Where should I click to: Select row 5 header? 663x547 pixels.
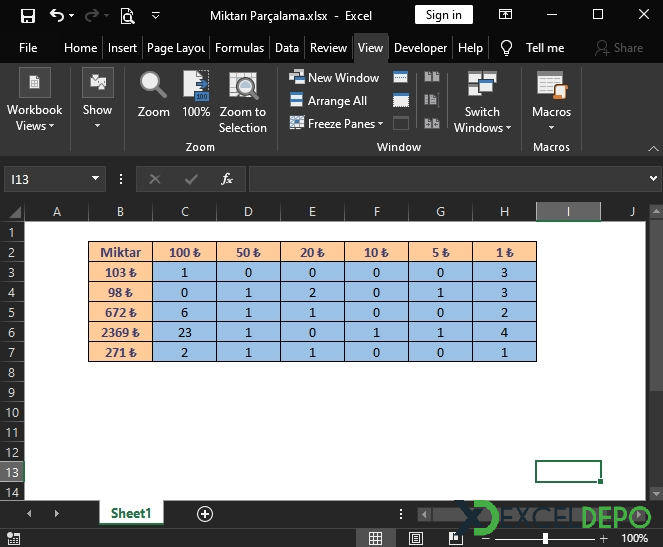[x=12, y=312]
